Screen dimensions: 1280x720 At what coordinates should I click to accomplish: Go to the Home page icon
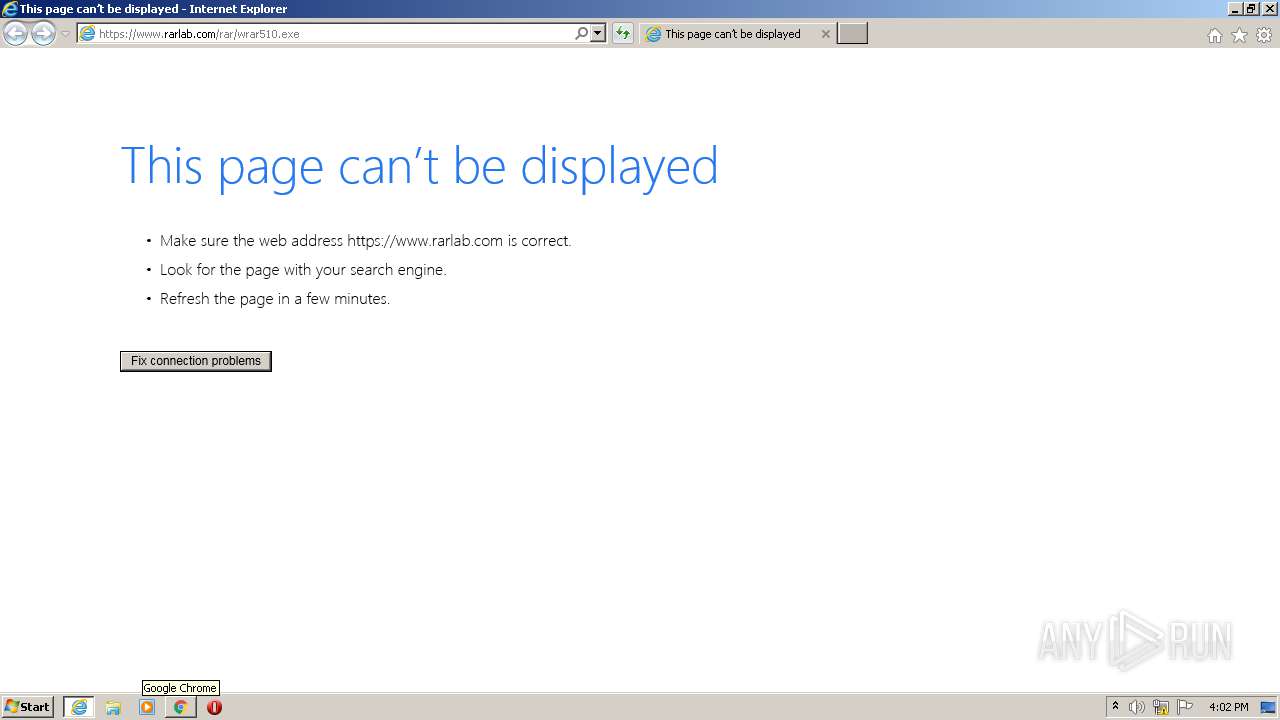click(x=1214, y=35)
